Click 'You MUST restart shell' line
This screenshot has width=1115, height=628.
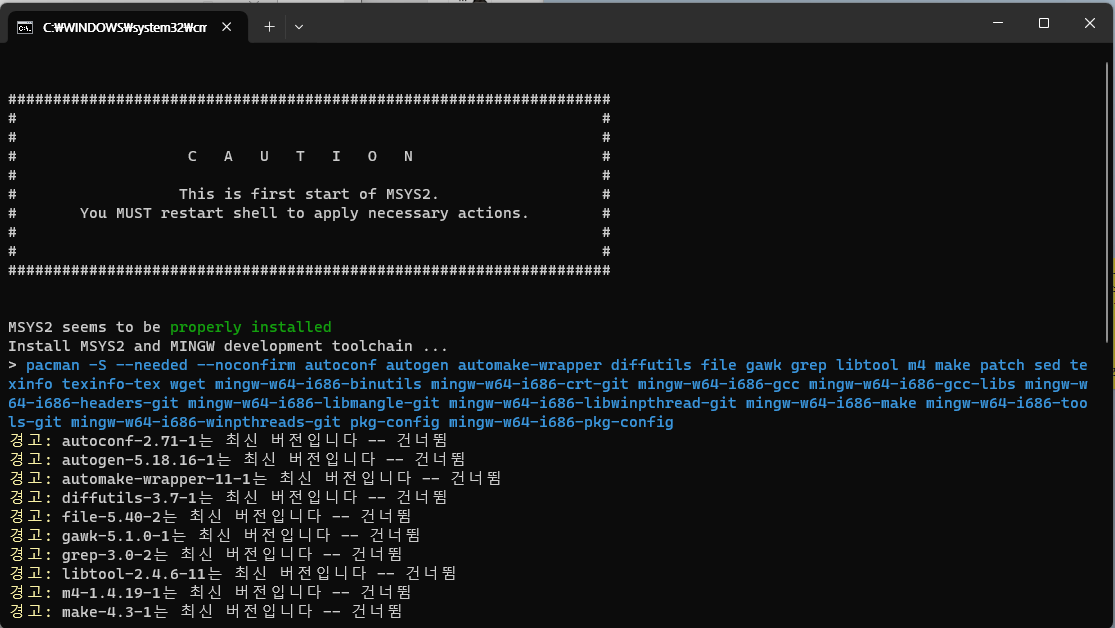(x=304, y=213)
